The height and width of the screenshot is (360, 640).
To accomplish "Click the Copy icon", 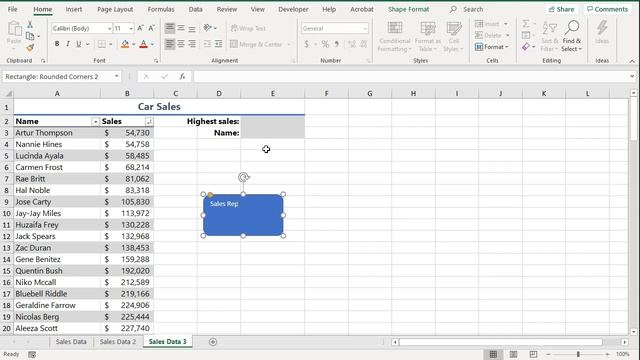I will (30, 36).
